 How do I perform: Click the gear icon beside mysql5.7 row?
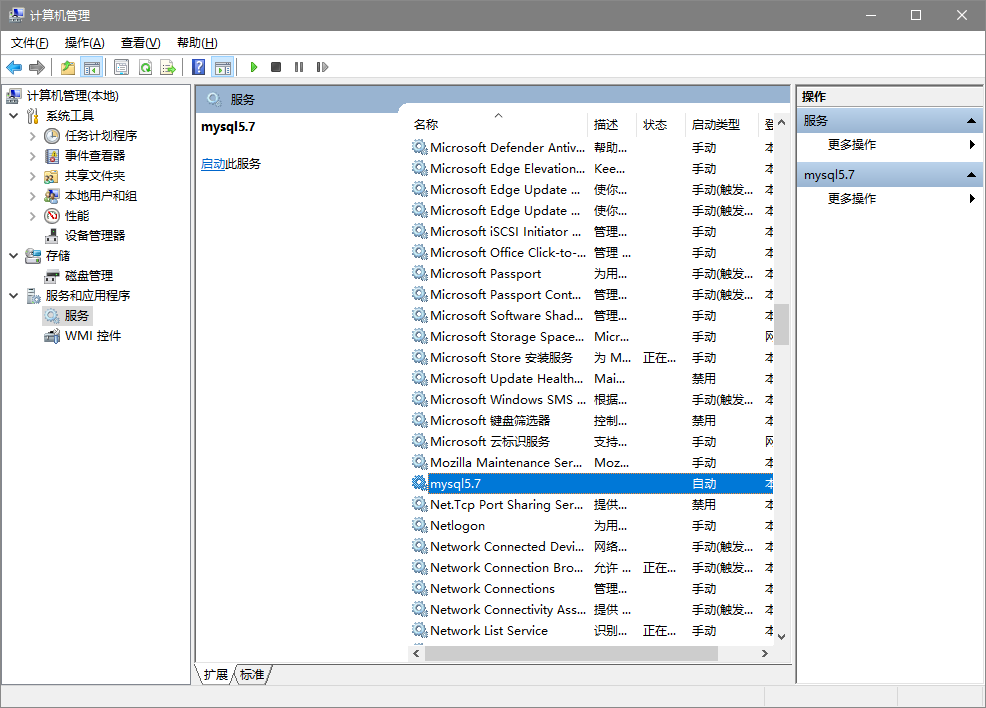(x=419, y=484)
